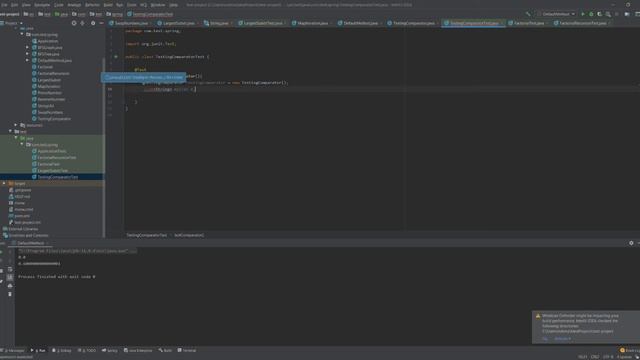Switch to SwapNumbers.java editor tab
The width and height of the screenshot is (640, 360).
pos(131,23)
